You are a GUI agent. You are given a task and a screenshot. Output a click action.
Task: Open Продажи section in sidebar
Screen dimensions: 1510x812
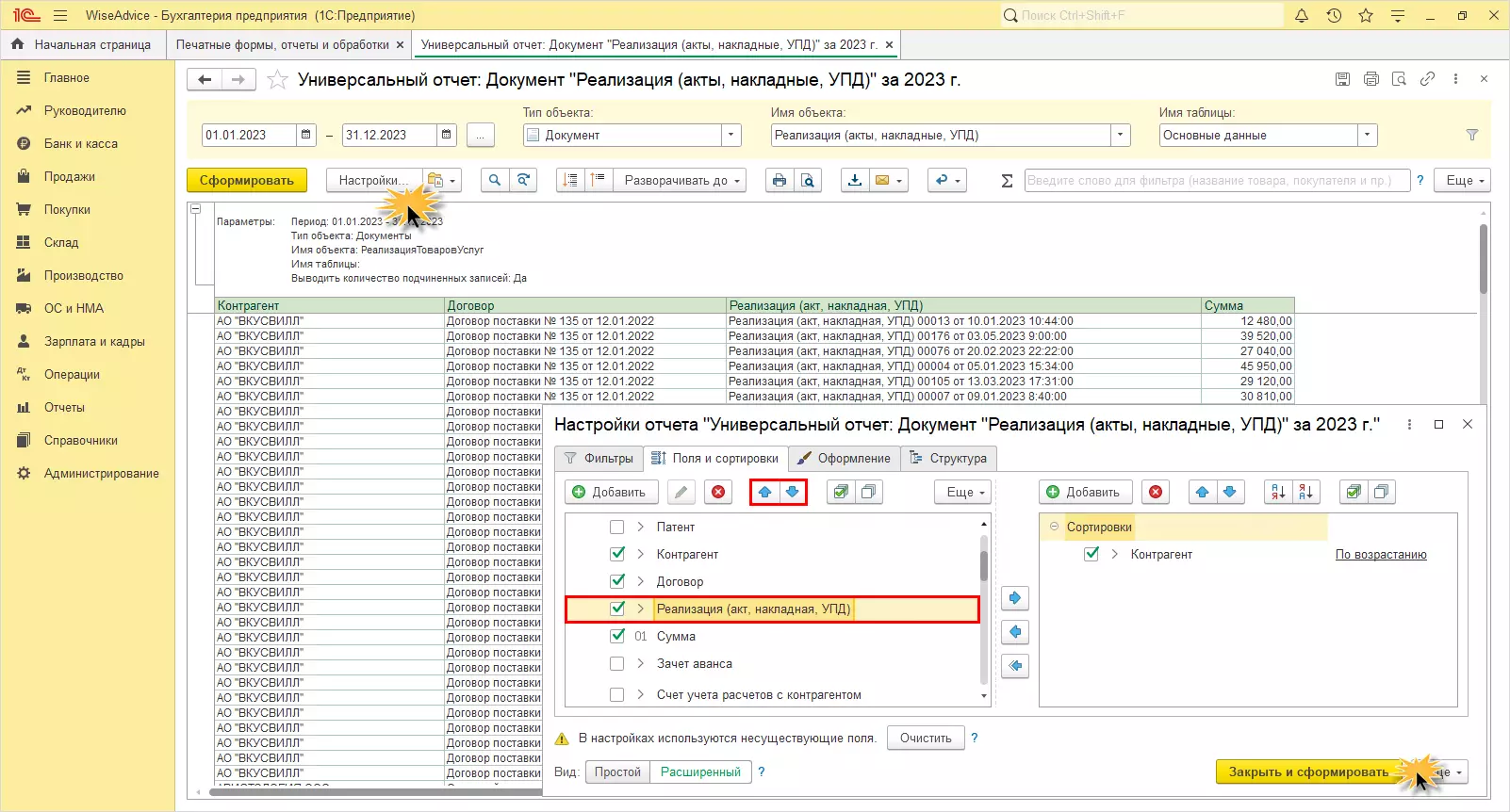pos(69,177)
